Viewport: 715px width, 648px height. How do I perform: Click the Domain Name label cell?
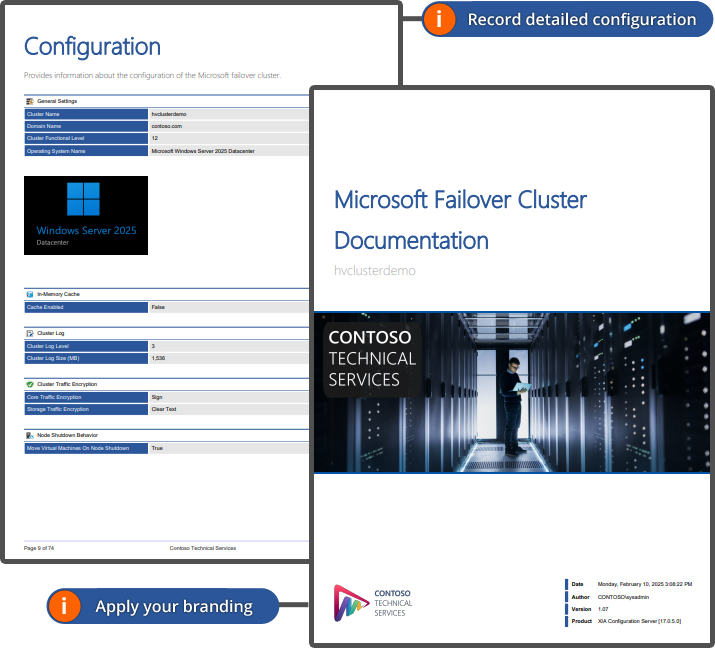pyautogui.click(x=86, y=126)
